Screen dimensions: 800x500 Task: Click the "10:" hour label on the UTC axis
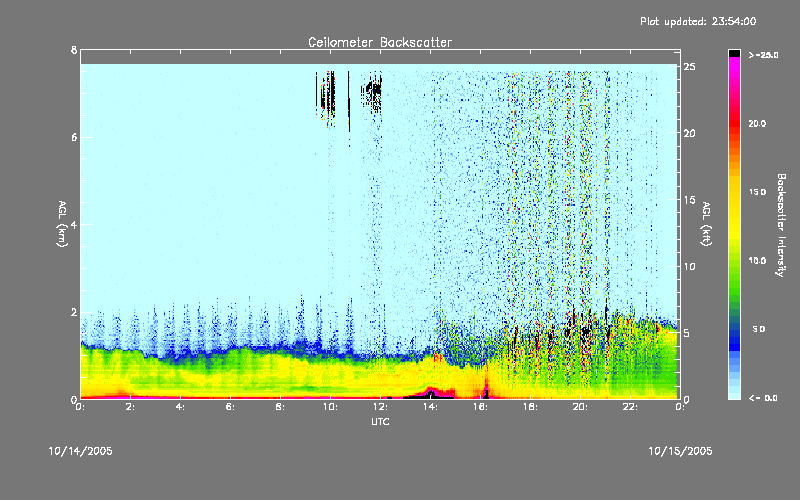331,407
